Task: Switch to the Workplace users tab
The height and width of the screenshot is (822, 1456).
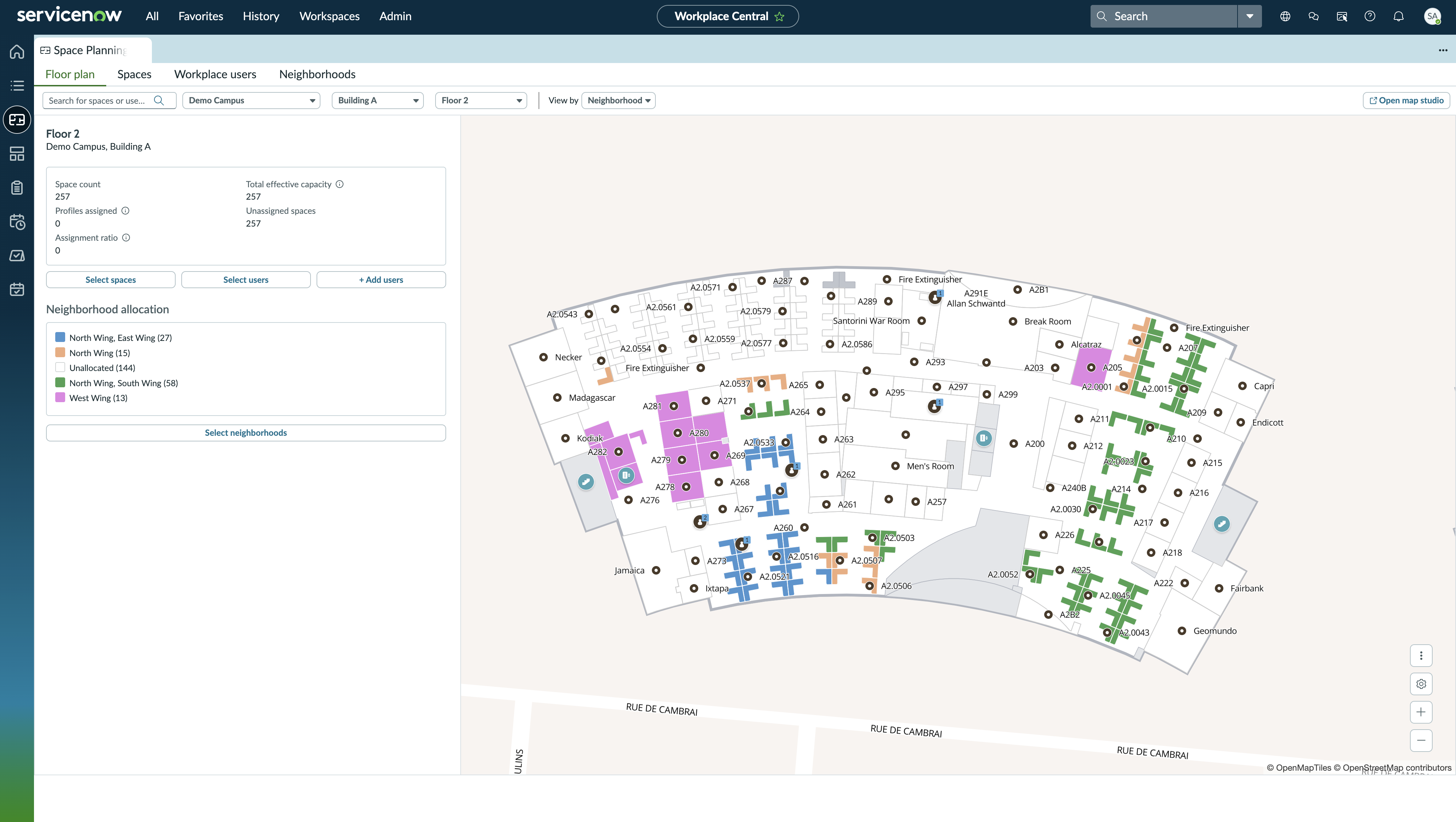Action: pos(215,75)
